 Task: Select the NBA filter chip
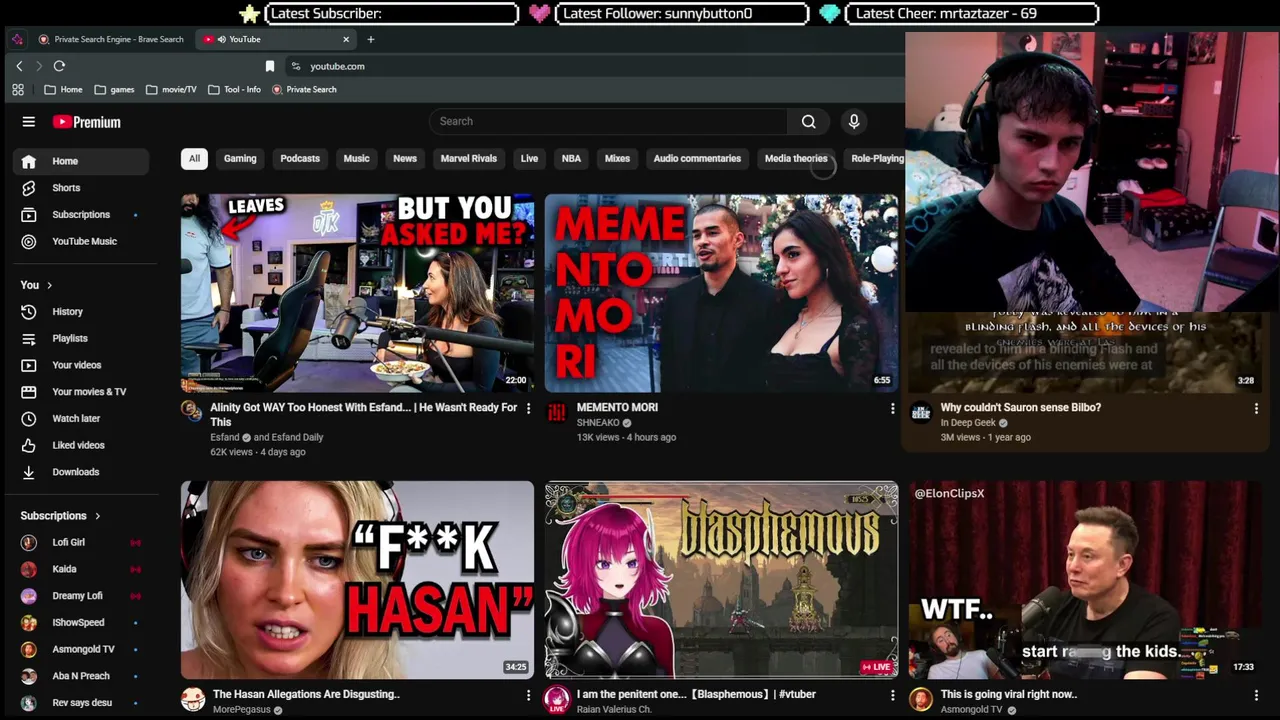pyautogui.click(x=571, y=159)
